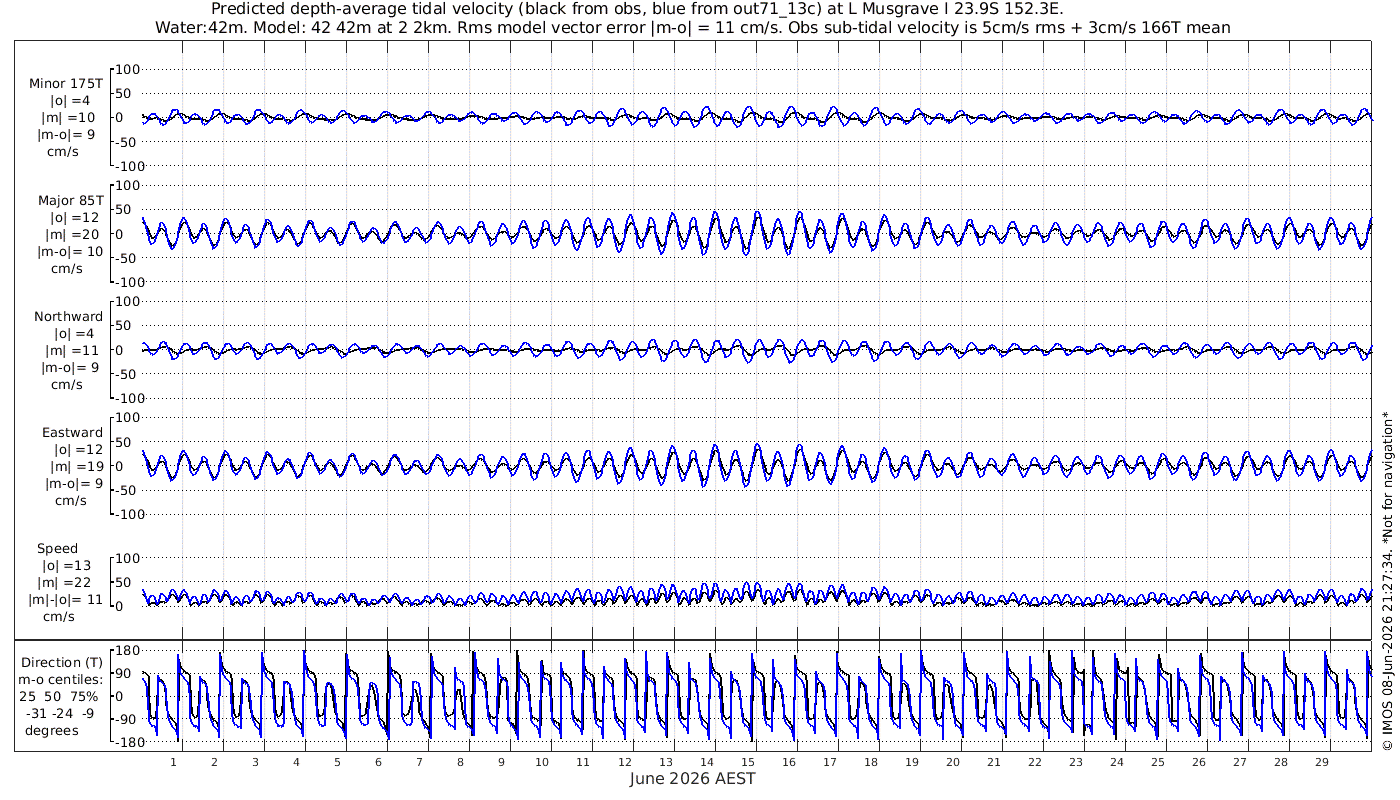
Task: Click day '20' tick label on time axis
Action: click(x=952, y=762)
